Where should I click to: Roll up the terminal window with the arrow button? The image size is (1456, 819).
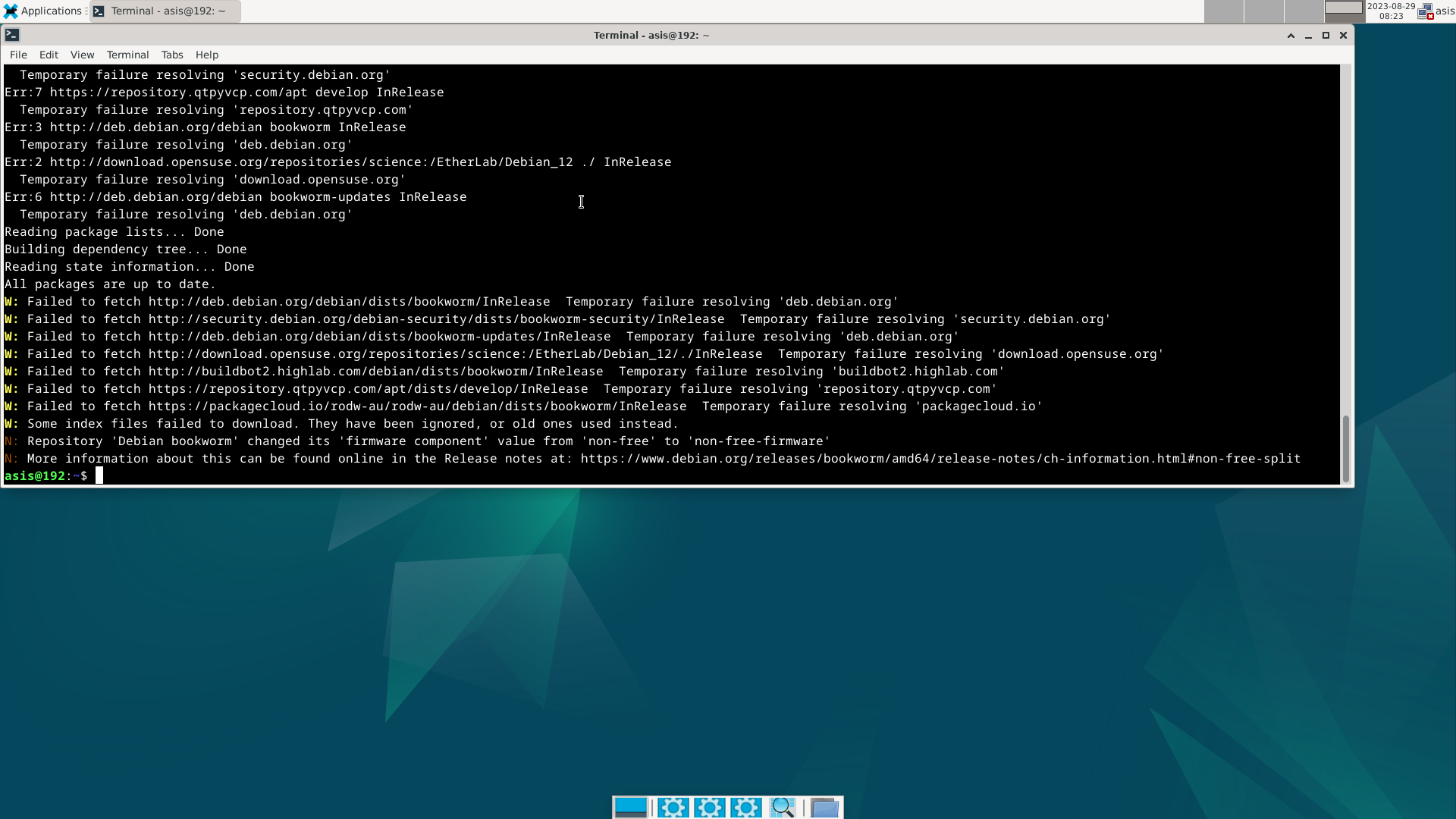1291,36
